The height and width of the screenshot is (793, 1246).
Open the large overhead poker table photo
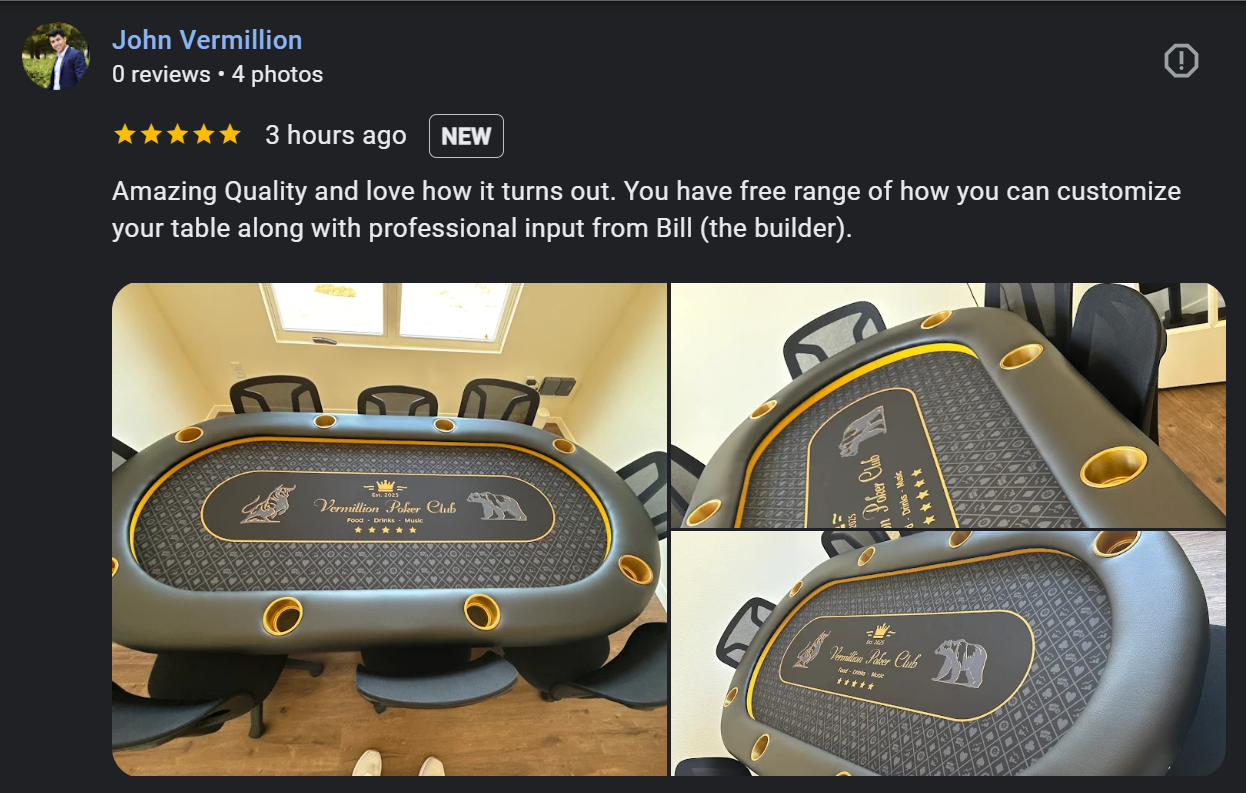pos(389,529)
